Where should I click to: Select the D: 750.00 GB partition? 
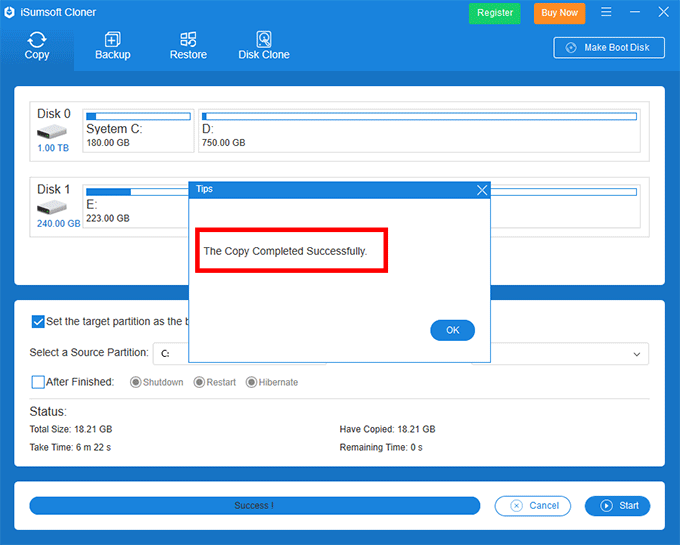pyautogui.click(x=419, y=131)
